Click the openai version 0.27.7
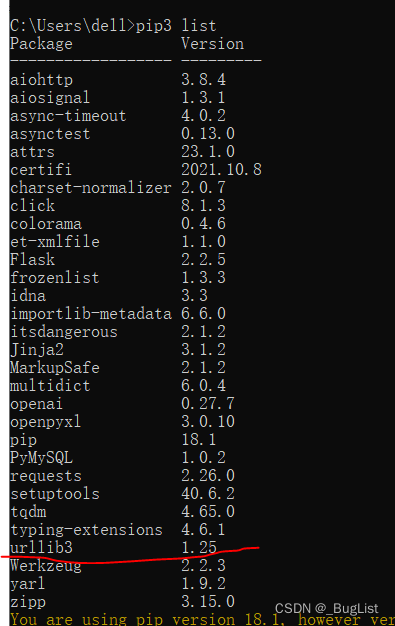The image size is (395, 626). [208, 403]
